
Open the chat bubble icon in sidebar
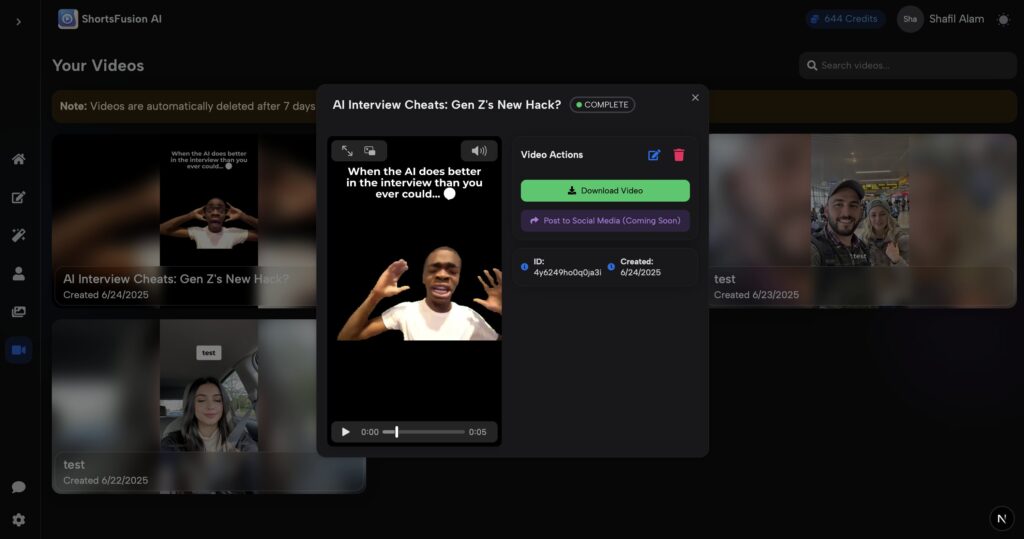pyautogui.click(x=18, y=487)
